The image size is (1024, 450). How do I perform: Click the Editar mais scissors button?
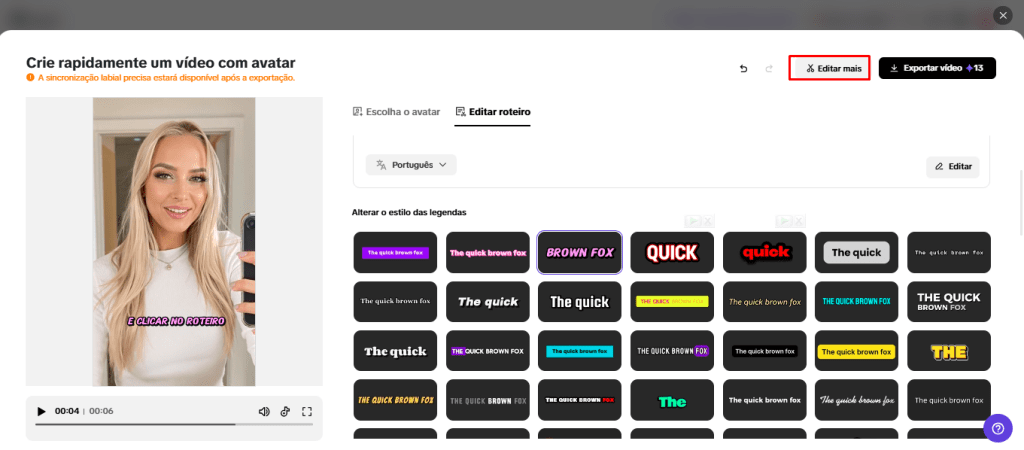[x=829, y=68]
